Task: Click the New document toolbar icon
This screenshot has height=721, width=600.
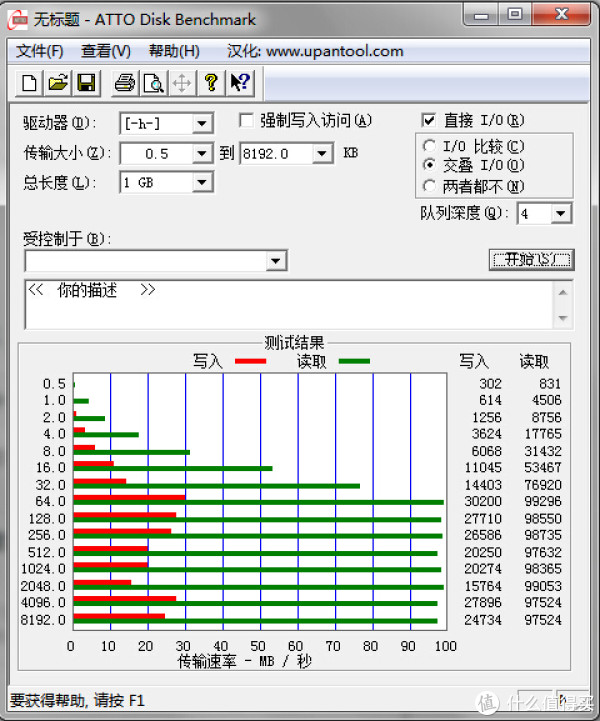Action: click(x=29, y=83)
